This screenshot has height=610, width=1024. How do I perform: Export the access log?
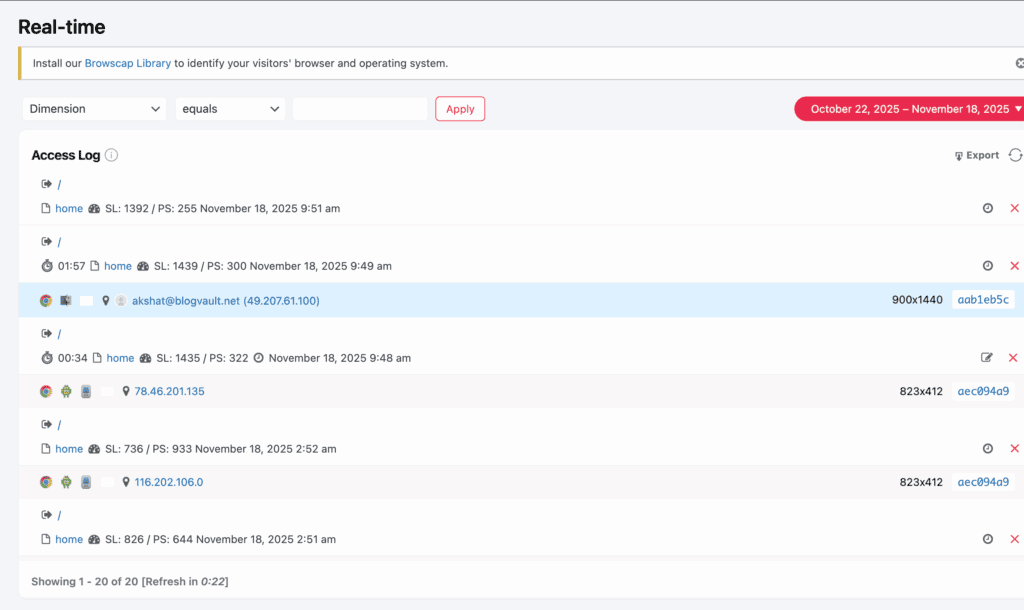pos(976,155)
